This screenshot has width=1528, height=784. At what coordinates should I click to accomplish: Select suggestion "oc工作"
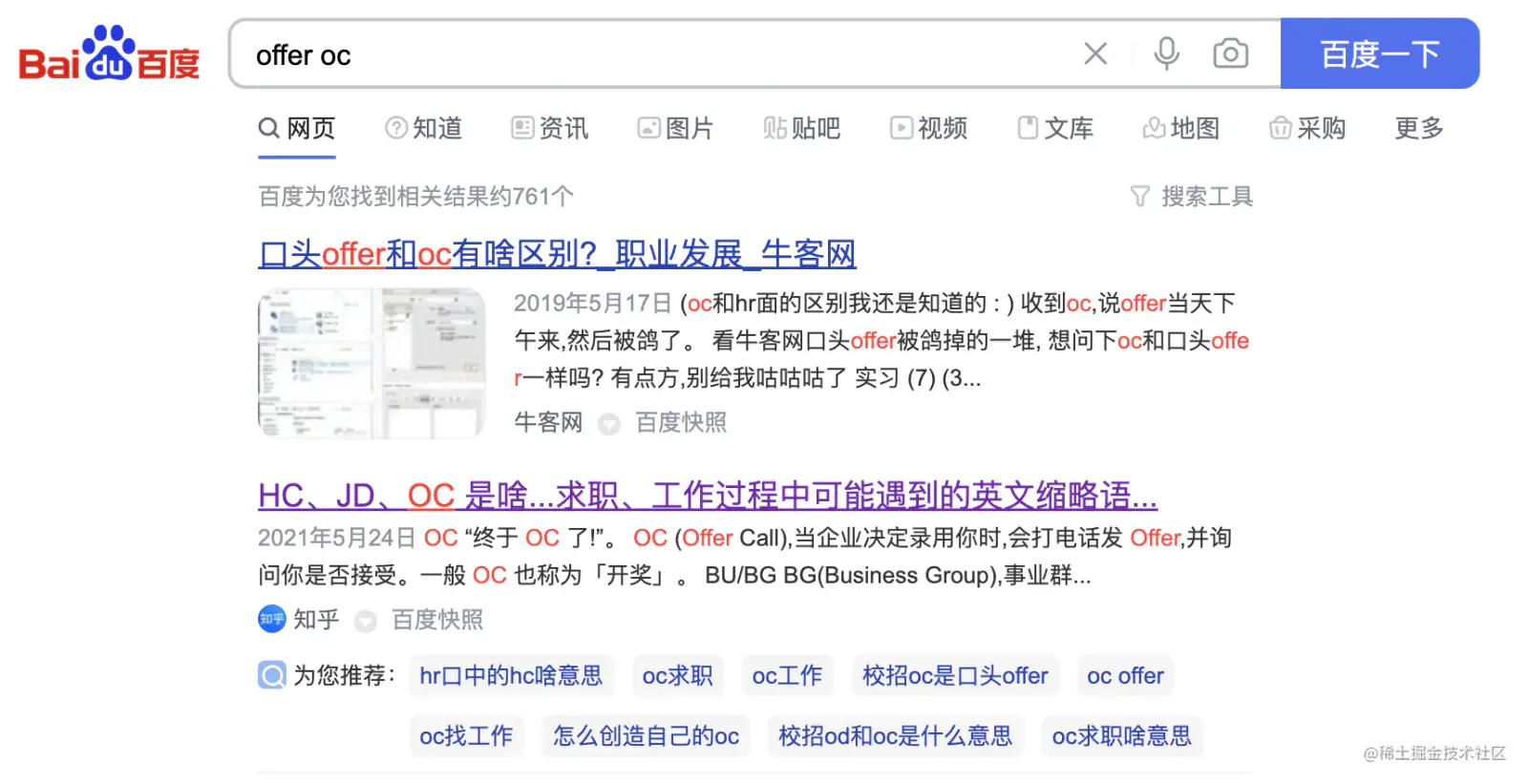(787, 676)
